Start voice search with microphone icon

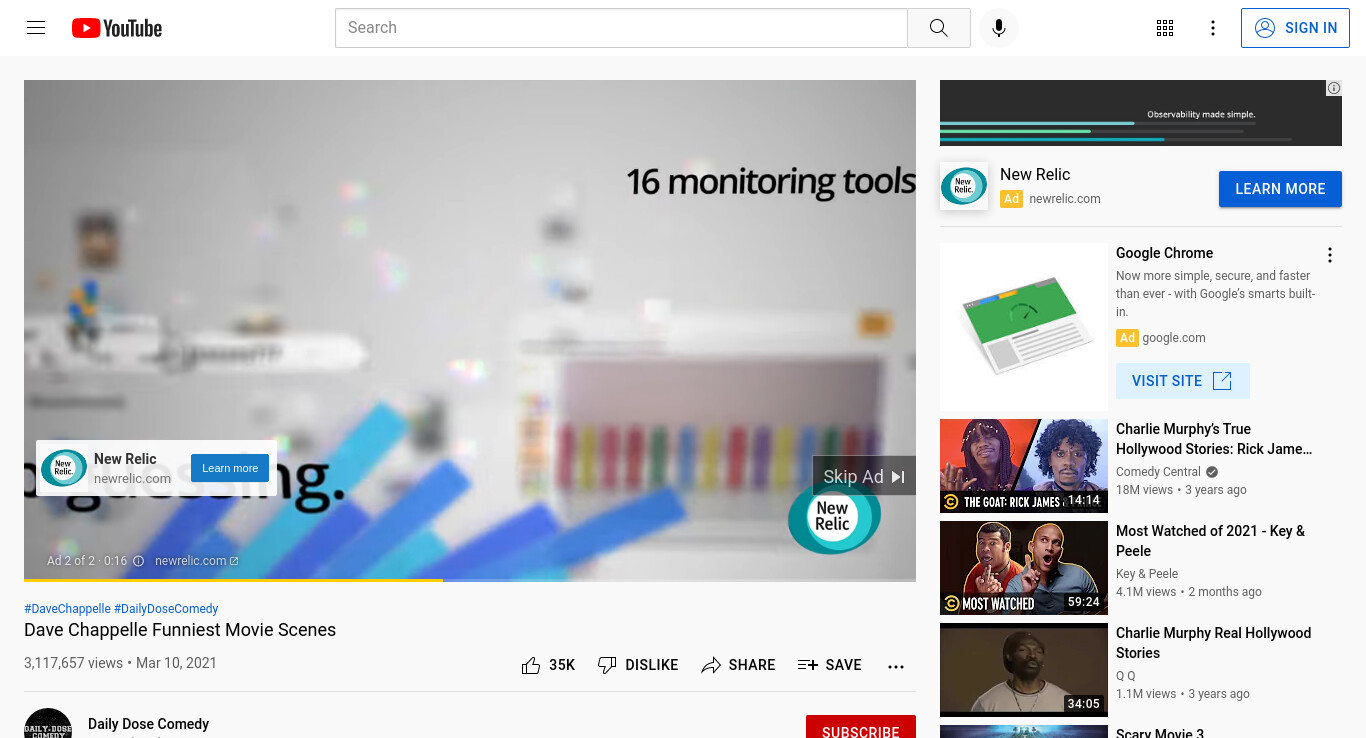coord(998,28)
